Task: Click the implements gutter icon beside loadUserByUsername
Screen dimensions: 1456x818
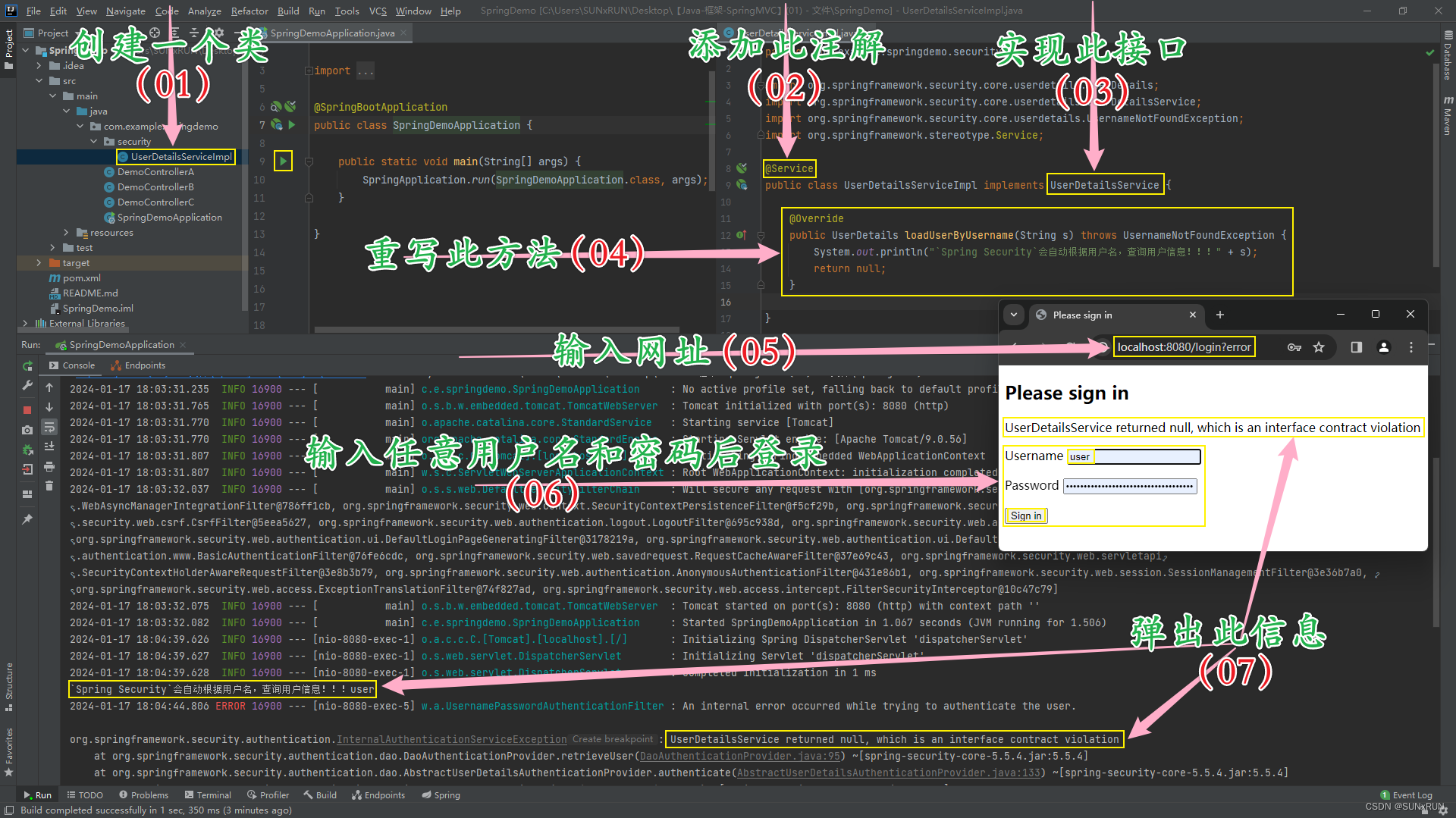Action: click(x=742, y=235)
